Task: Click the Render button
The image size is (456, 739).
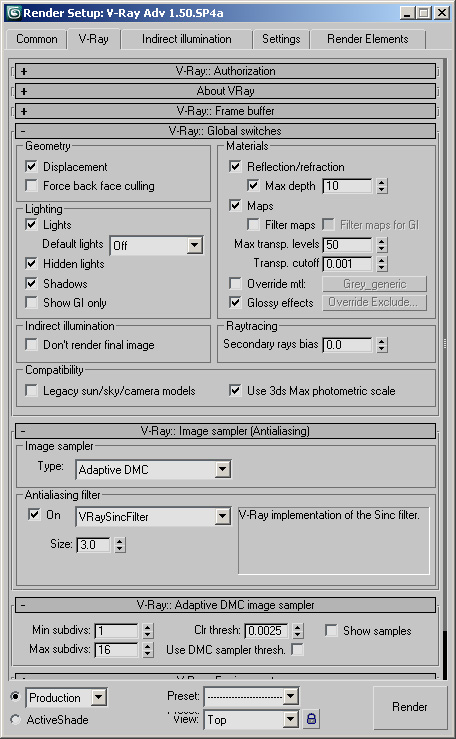Action: tap(410, 706)
